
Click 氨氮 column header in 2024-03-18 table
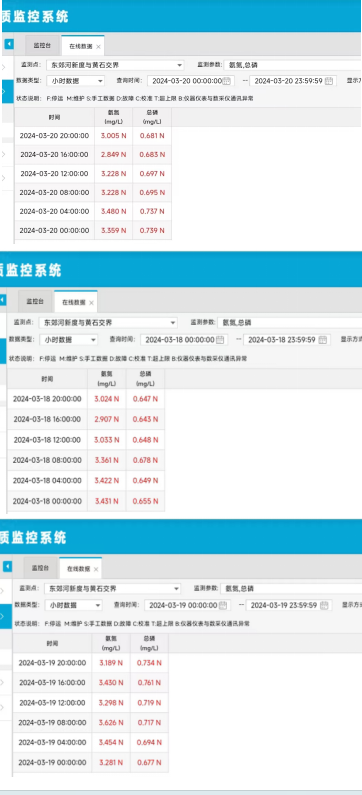[x=106, y=379]
